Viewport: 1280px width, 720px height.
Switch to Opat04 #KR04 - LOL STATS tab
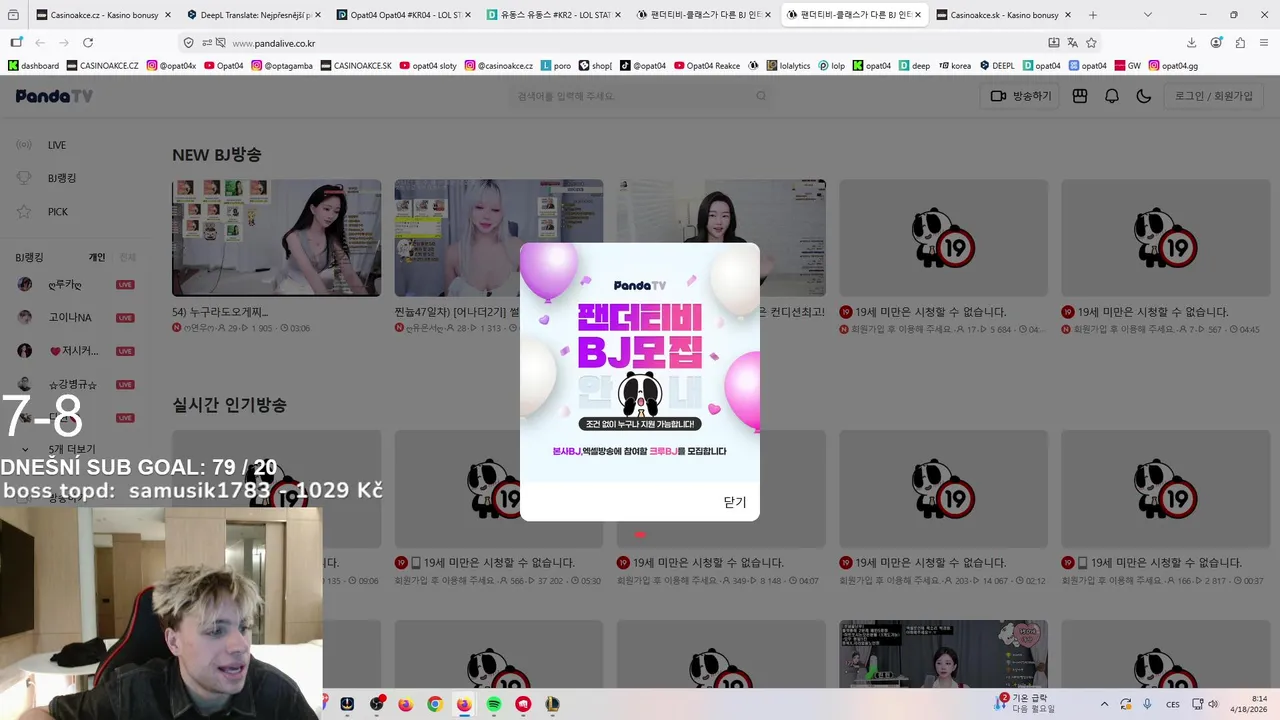tap(404, 15)
